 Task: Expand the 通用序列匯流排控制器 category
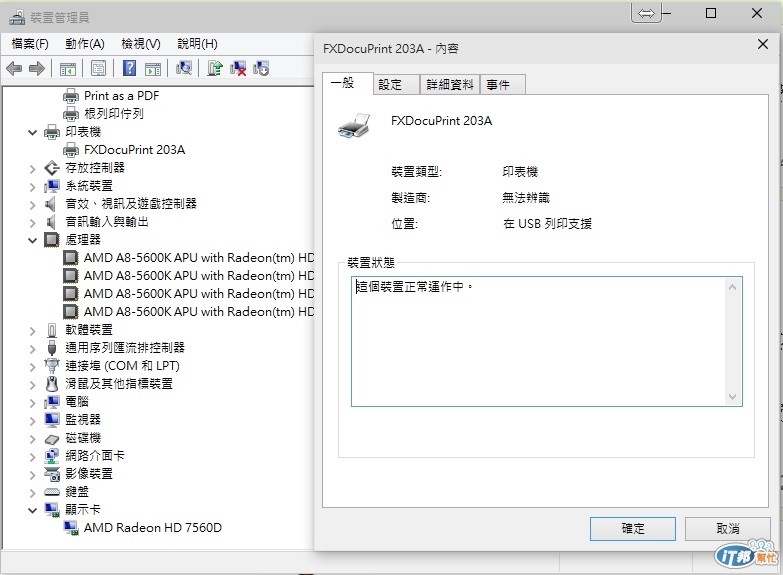point(32,348)
